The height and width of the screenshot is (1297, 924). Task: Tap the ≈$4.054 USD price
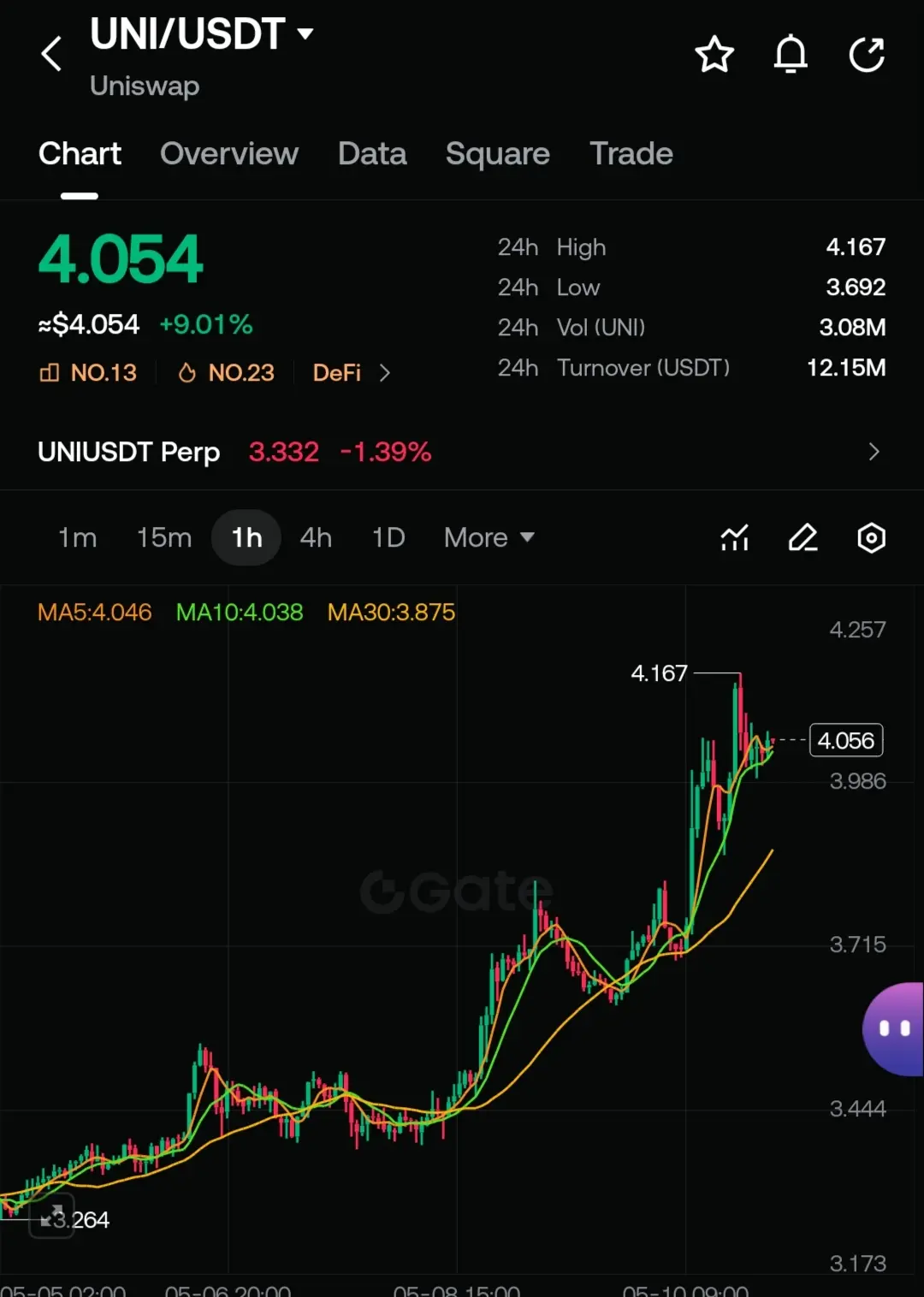[x=88, y=324]
